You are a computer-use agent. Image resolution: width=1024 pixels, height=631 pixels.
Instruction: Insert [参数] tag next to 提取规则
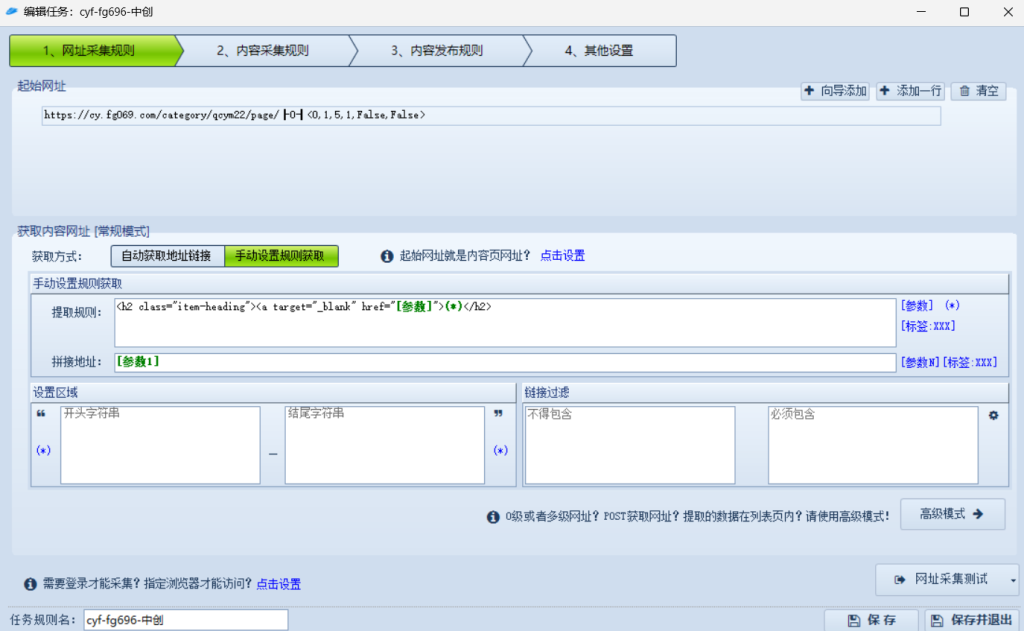pos(917,305)
